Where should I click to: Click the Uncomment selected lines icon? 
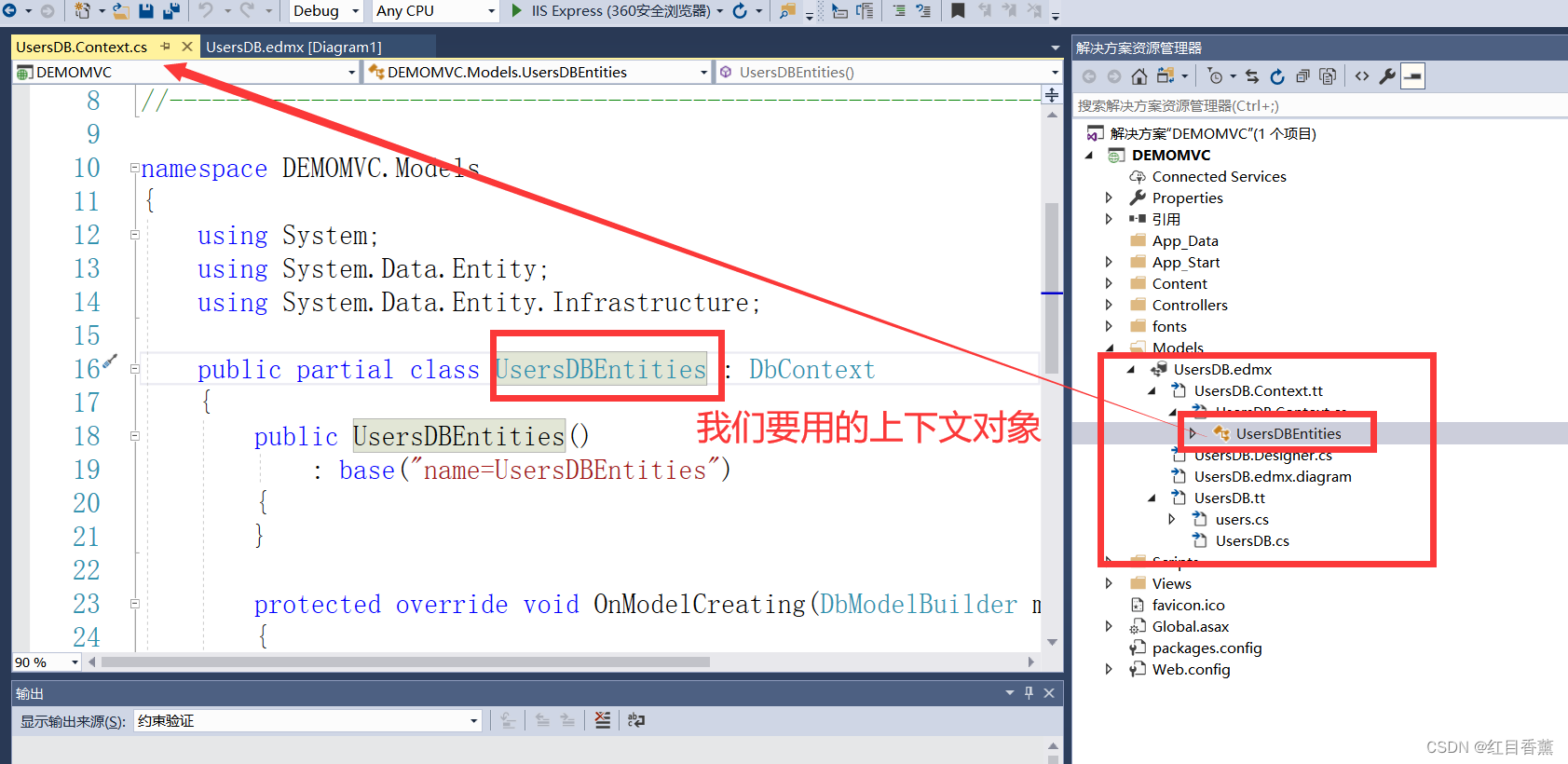click(x=923, y=11)
